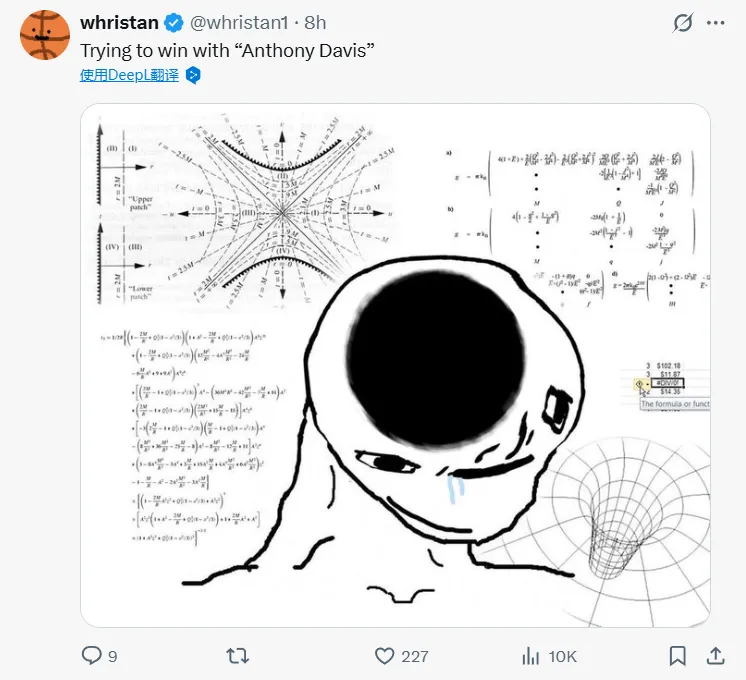The image size is (746, 680).
Task: Open the three-dot more options menu
Action: (716, 23)
